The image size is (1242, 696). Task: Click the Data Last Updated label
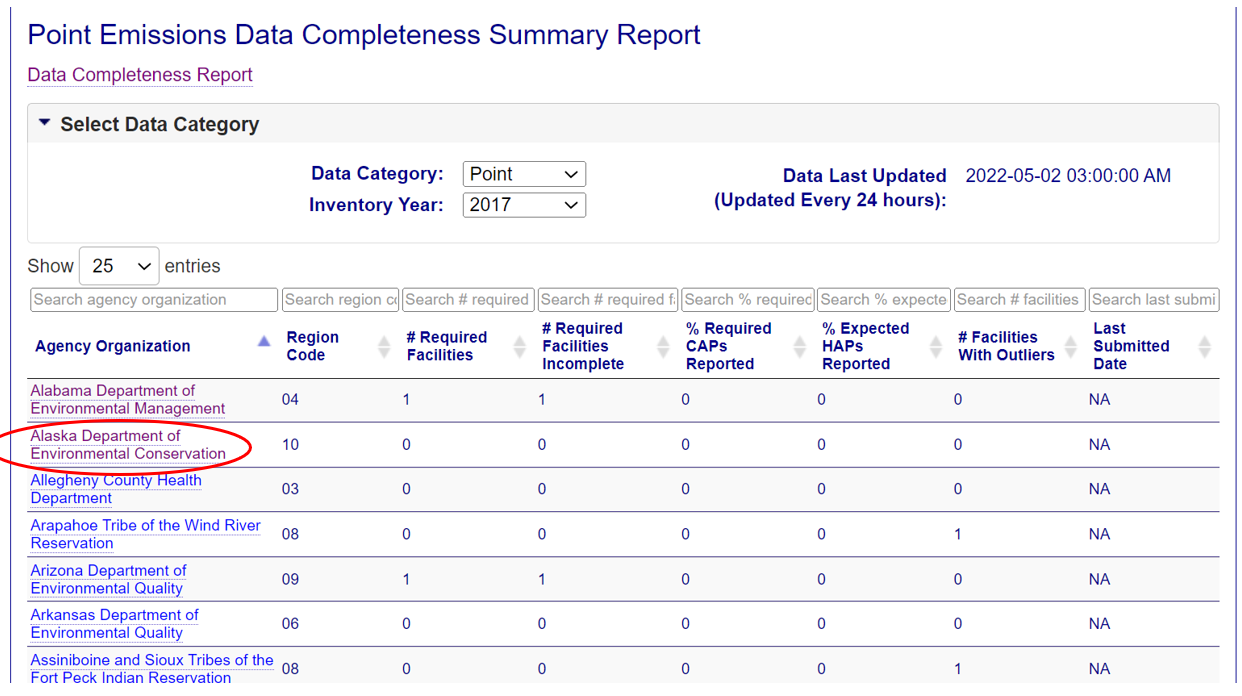[x=864, y=176]
